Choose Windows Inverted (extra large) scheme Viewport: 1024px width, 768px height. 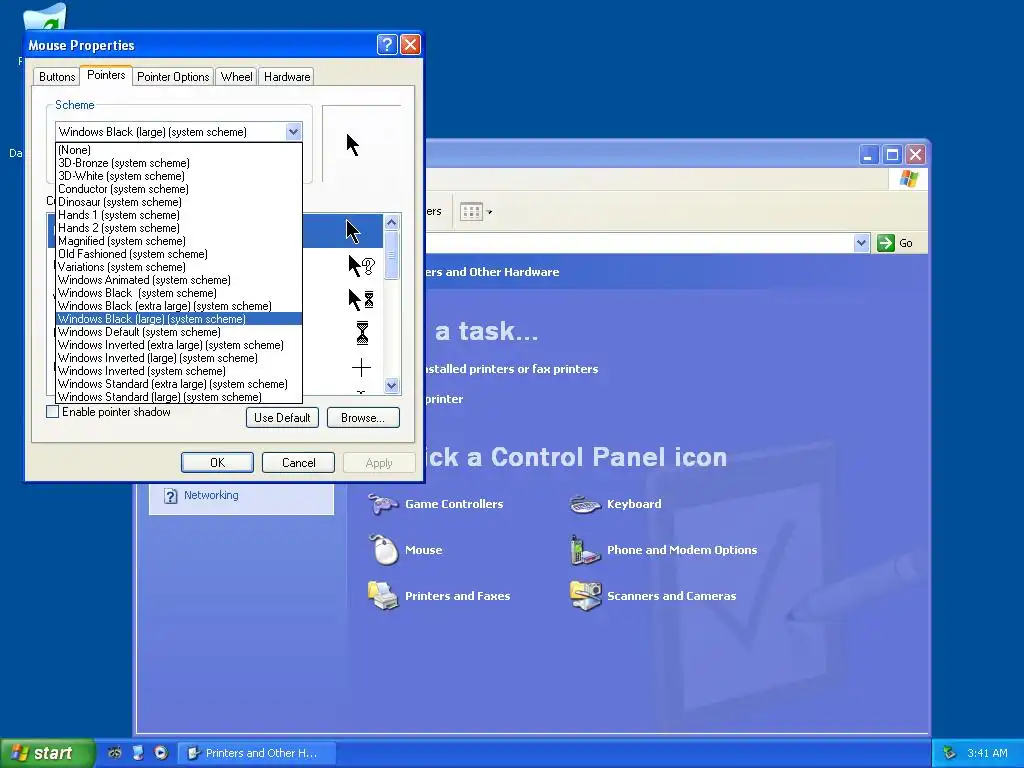(x=178, y=345)
